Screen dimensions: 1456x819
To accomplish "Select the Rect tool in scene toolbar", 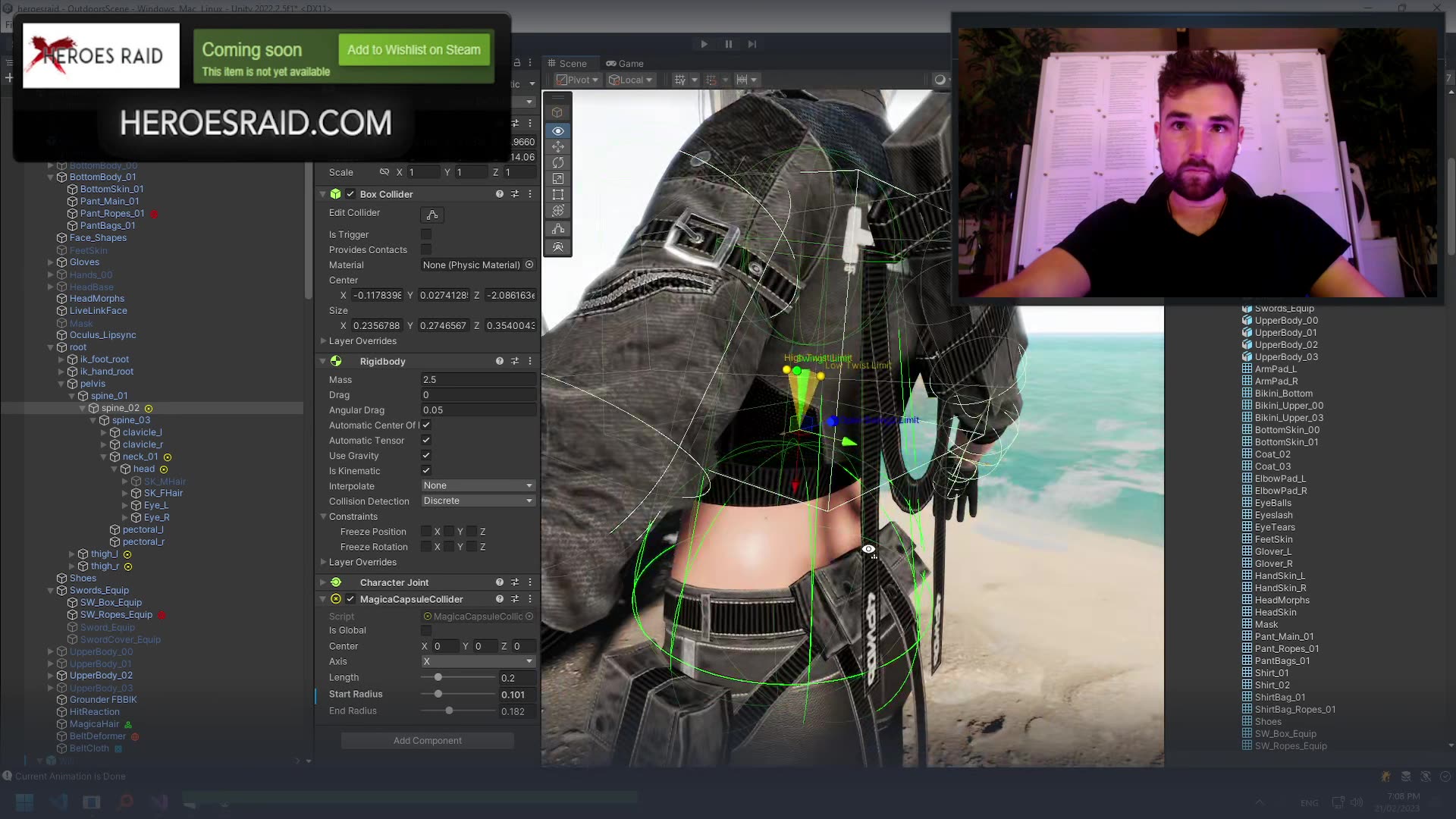I will coord(558,194).
